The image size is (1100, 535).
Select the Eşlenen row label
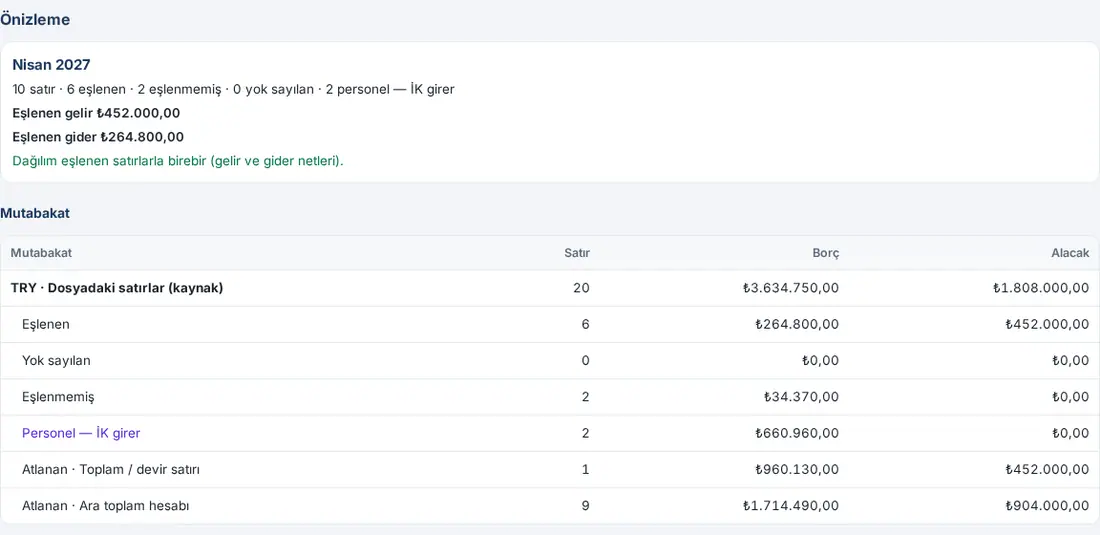(46, 324)
